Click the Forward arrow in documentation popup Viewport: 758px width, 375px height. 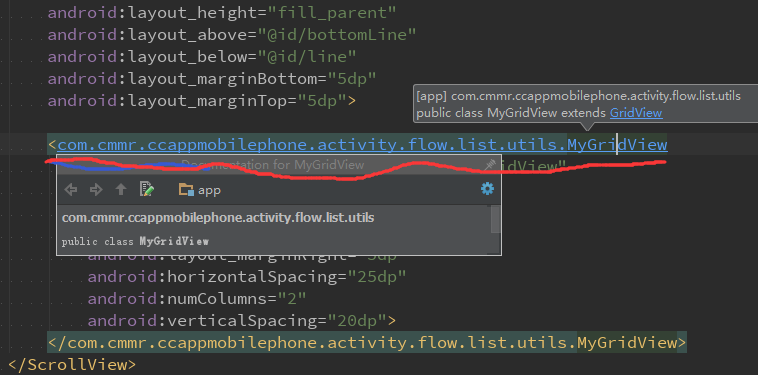(96, 190)
